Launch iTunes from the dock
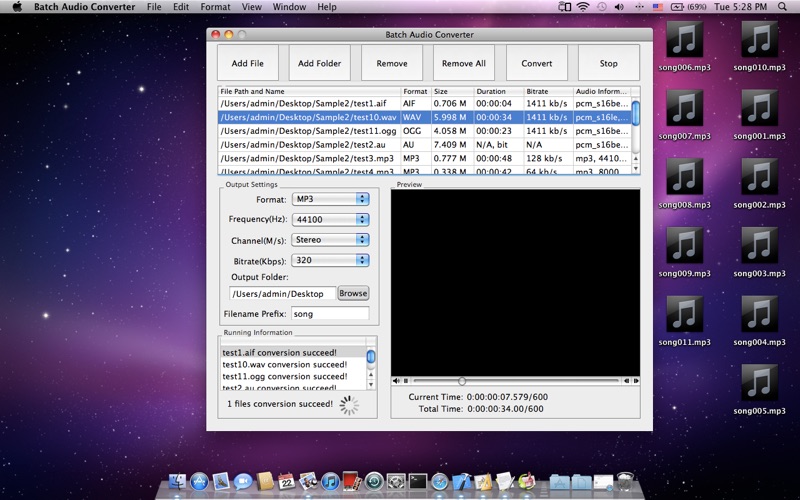Screen dimensions: 800x500 click(330, 481)
